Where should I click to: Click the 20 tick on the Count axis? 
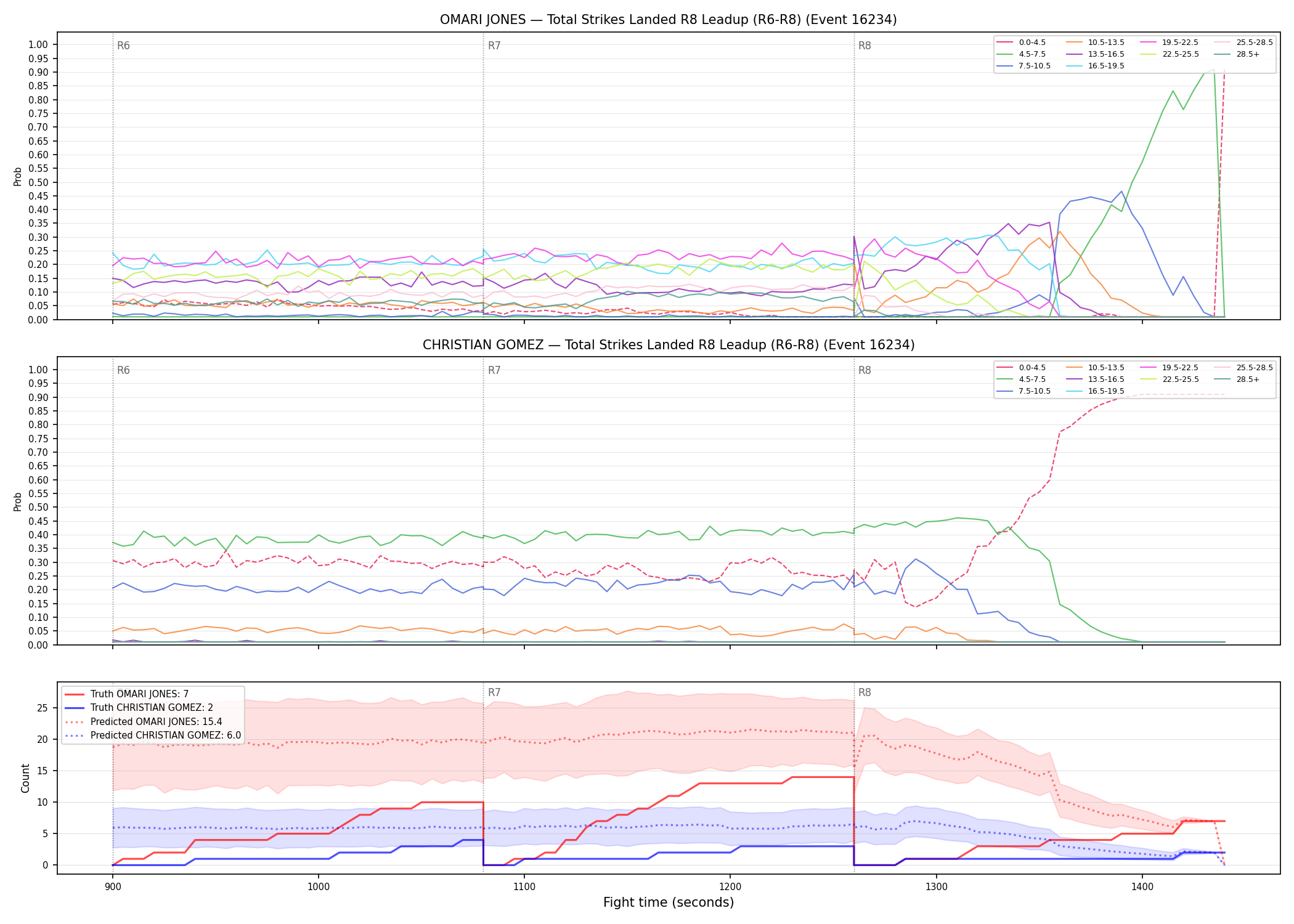pyautogui.click(x=42, y=739)
